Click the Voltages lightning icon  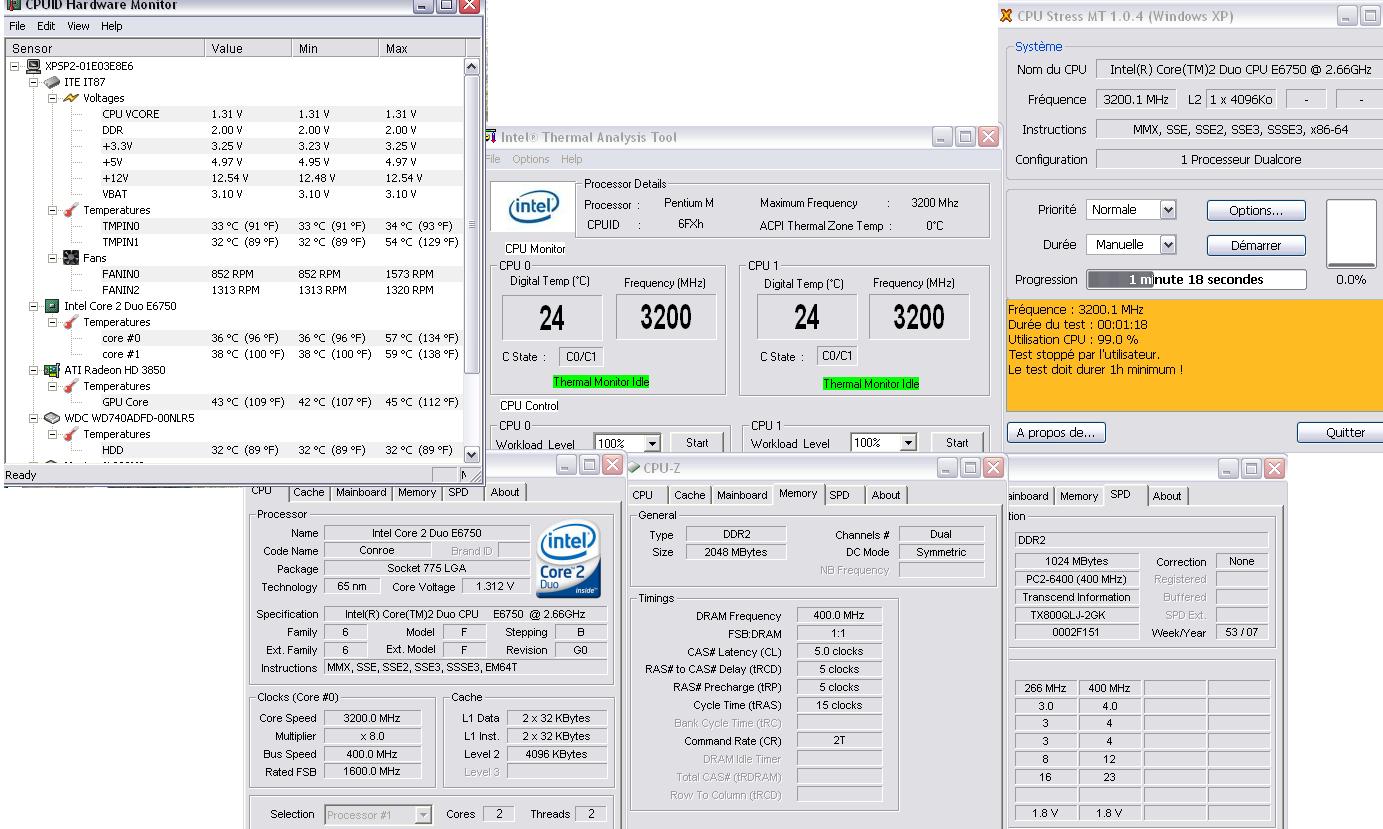click(x=70, y=98)
